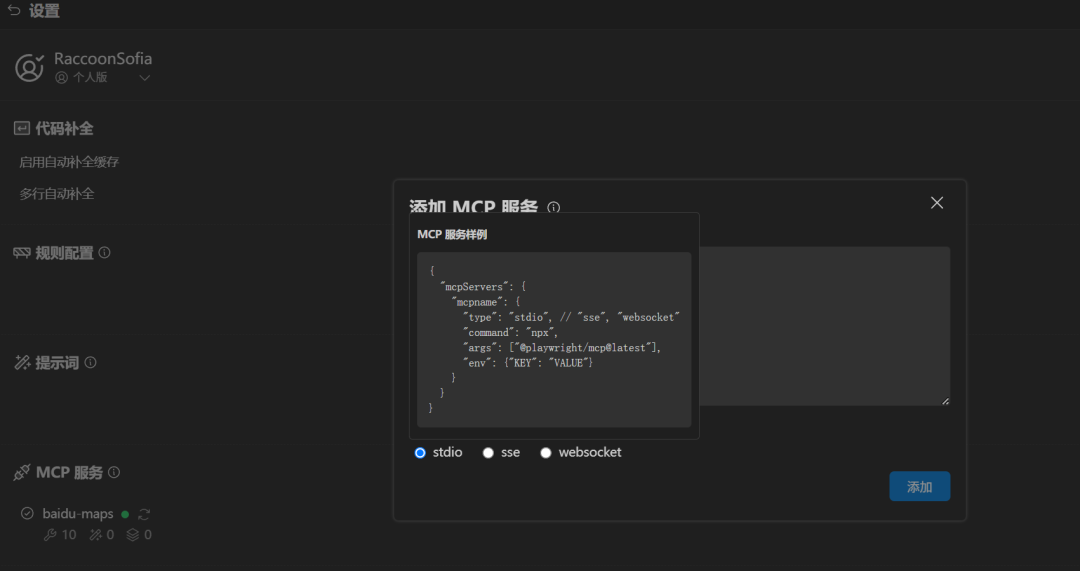Click the green status dot of baidu-maps
This screenshot has width=1080, height=571.
click(125, 514)
